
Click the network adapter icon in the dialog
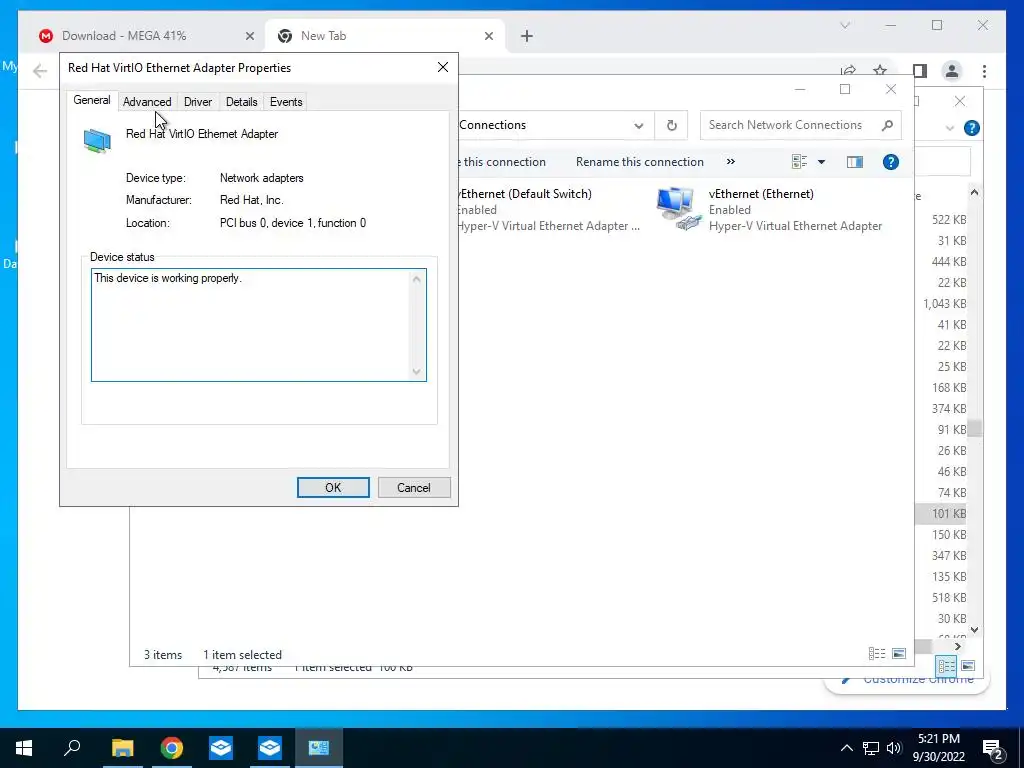97,140
